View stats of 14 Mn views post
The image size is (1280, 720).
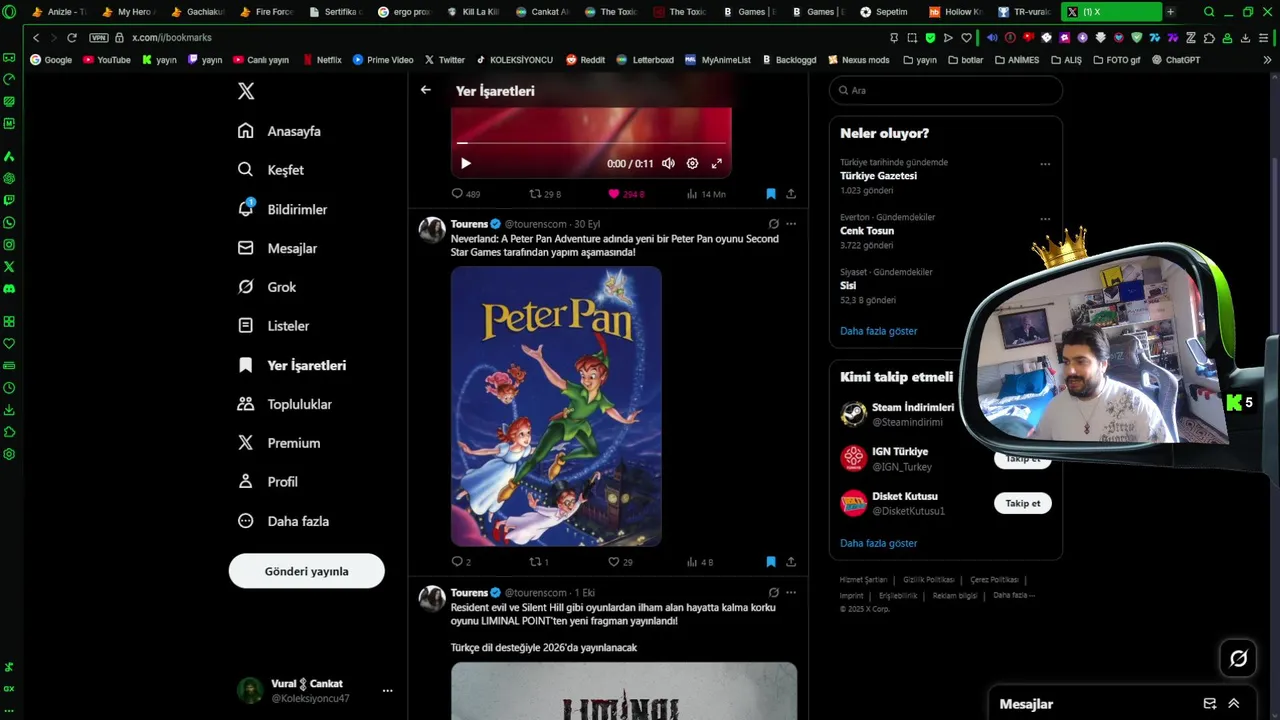(706, 194)
